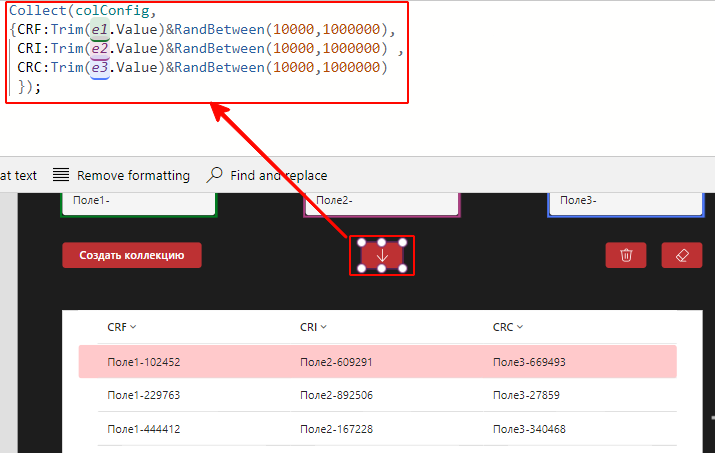Click the e3 reference in formula
Image resolution: width=715 pixels, height=453 pixels.
click(97, 67)
